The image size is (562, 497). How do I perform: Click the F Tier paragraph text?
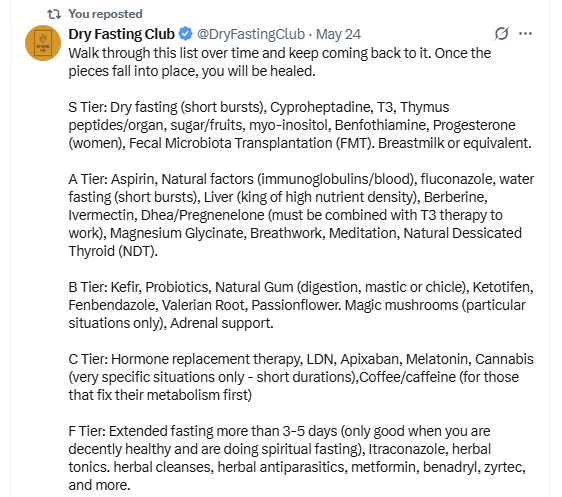(x=297, y=458)
